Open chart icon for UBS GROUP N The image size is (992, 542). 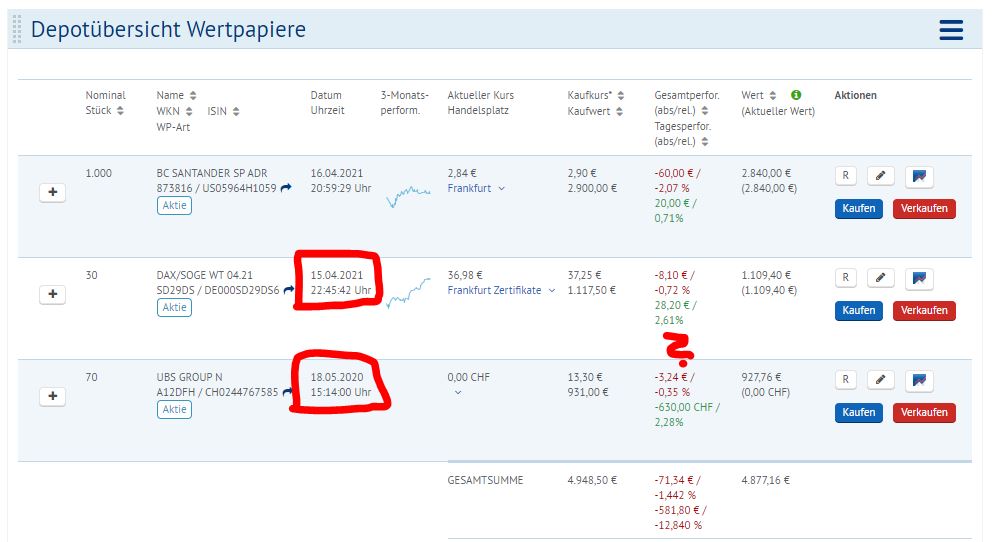[919, 379]
